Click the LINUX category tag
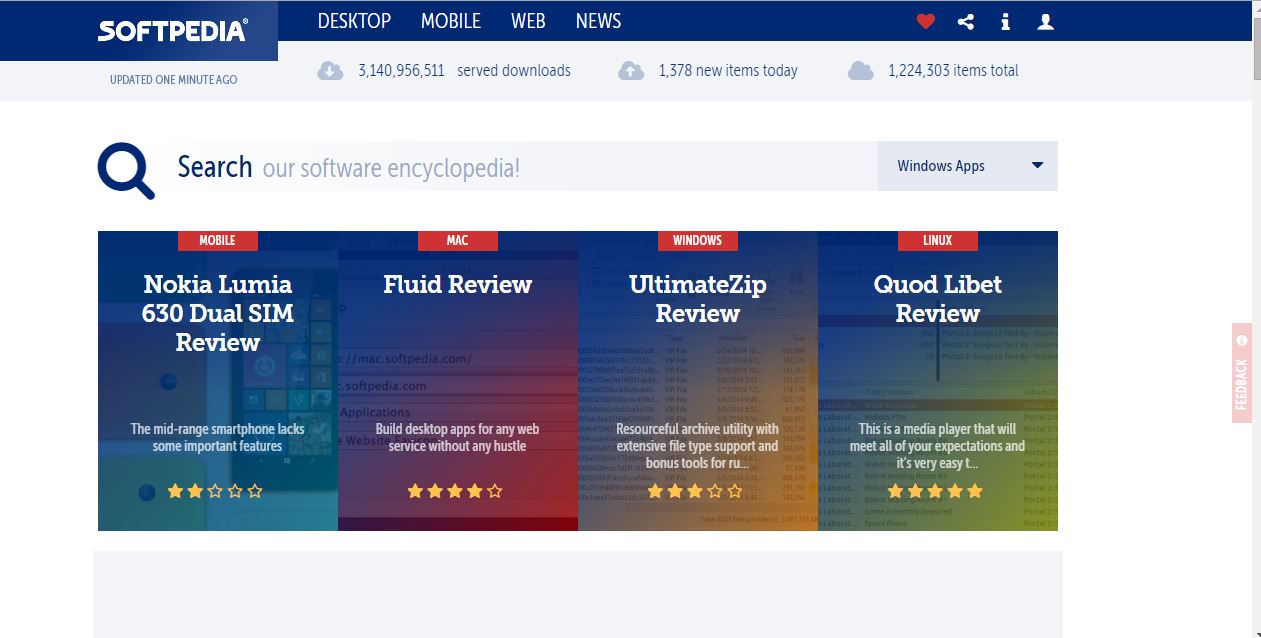This screenshot has width=1261, height=638. pyautogui.click(x=938, y=241)
